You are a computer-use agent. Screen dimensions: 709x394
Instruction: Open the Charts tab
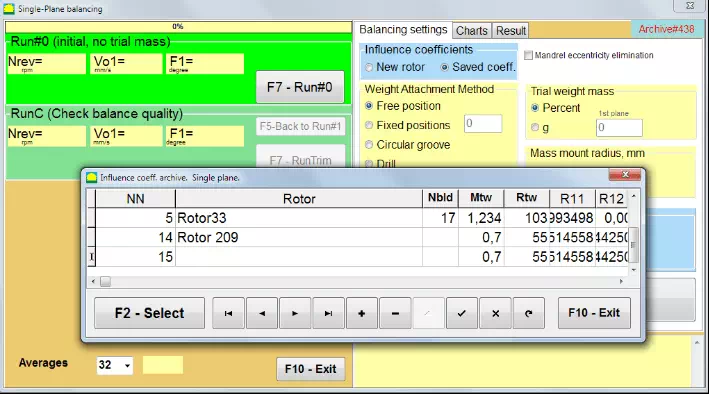click(472, 31)
